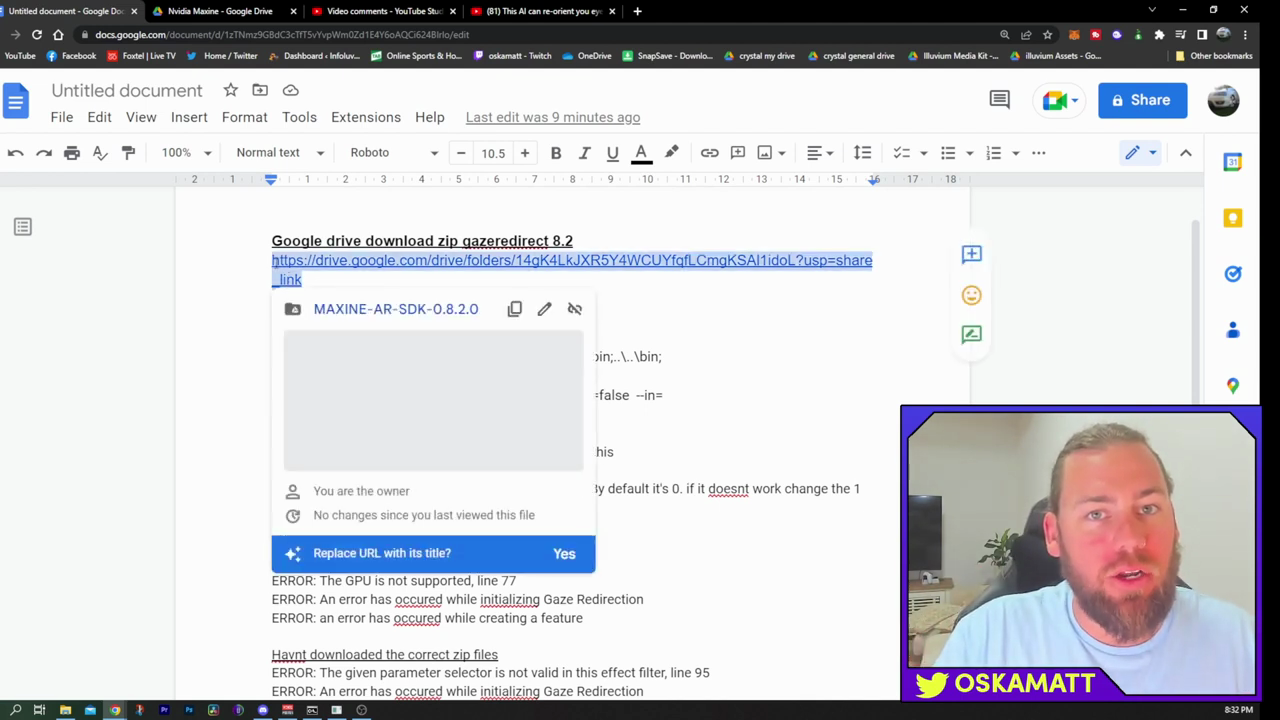Open MAXINE-AR-SDK-0.8.2.0 link title
Viewport: 1280px width, 720px height.
(396, 309)
